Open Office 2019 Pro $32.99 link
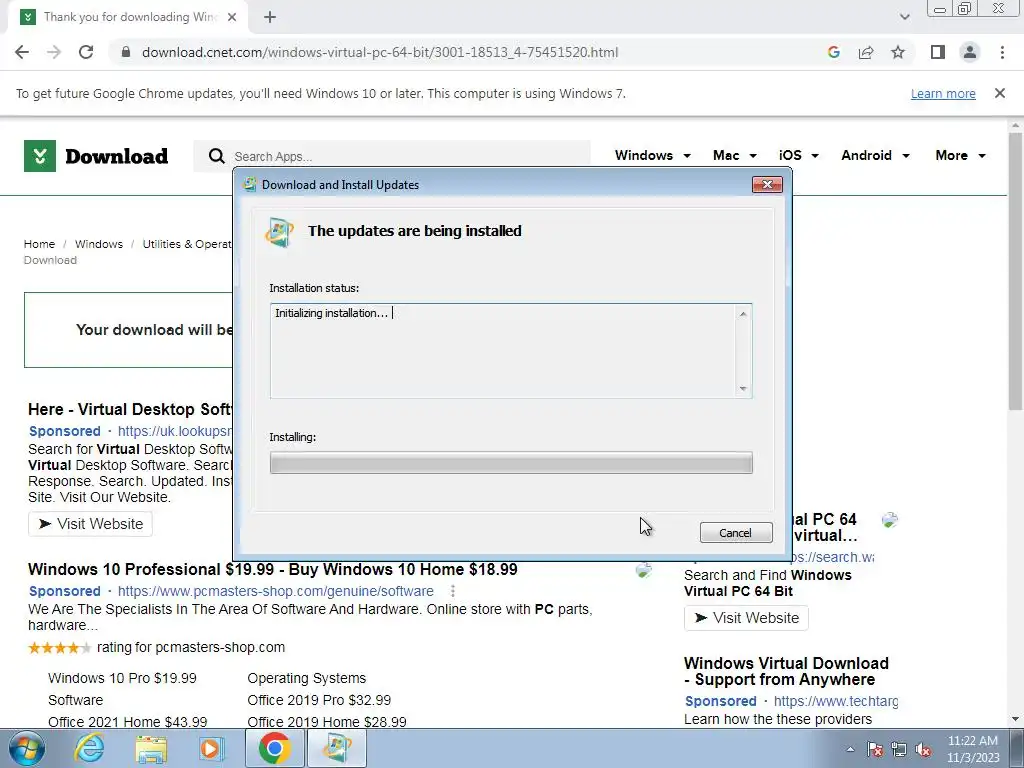Image resolution: width=1024 pixels, height=768 pixels. point(319,700)
